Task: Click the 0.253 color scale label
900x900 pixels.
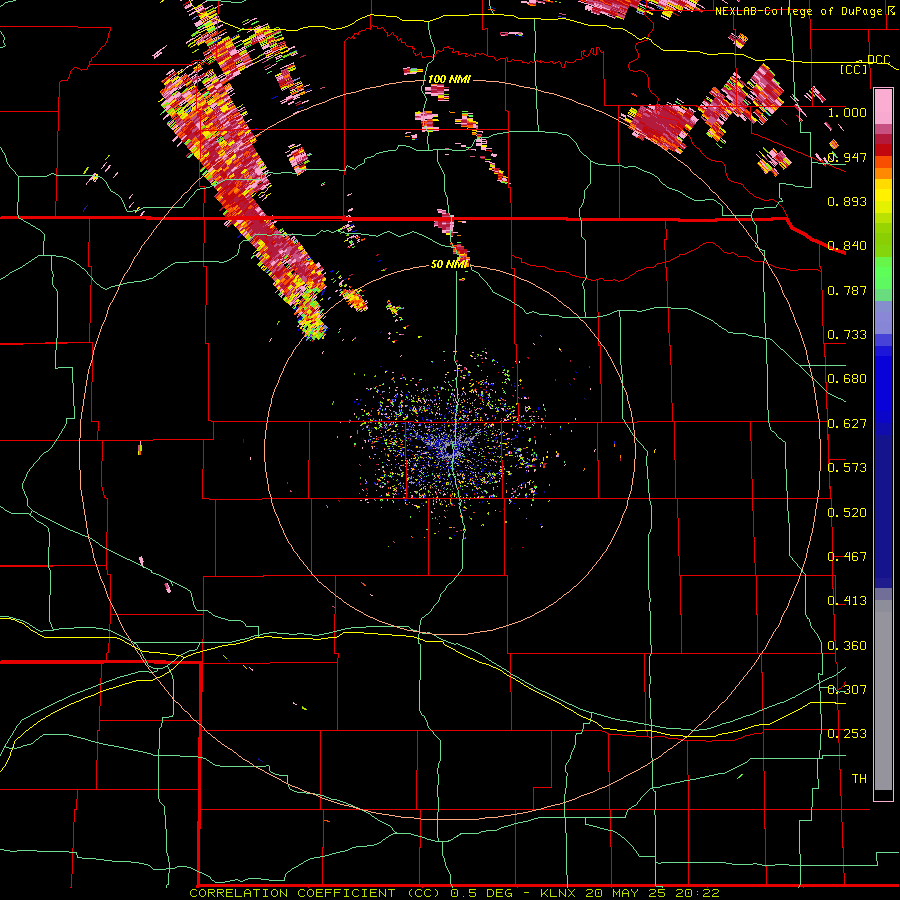Action: (x=847, y=734)
